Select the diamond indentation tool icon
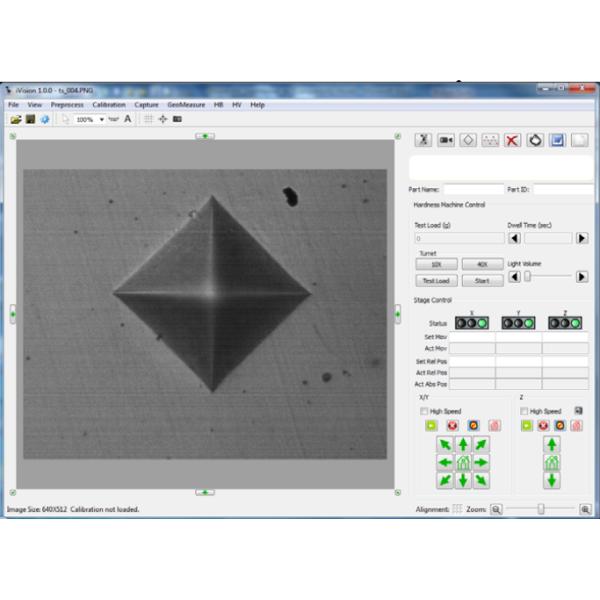Image resolution: width=600 pixels, height=600 pixels. (467, 141)
